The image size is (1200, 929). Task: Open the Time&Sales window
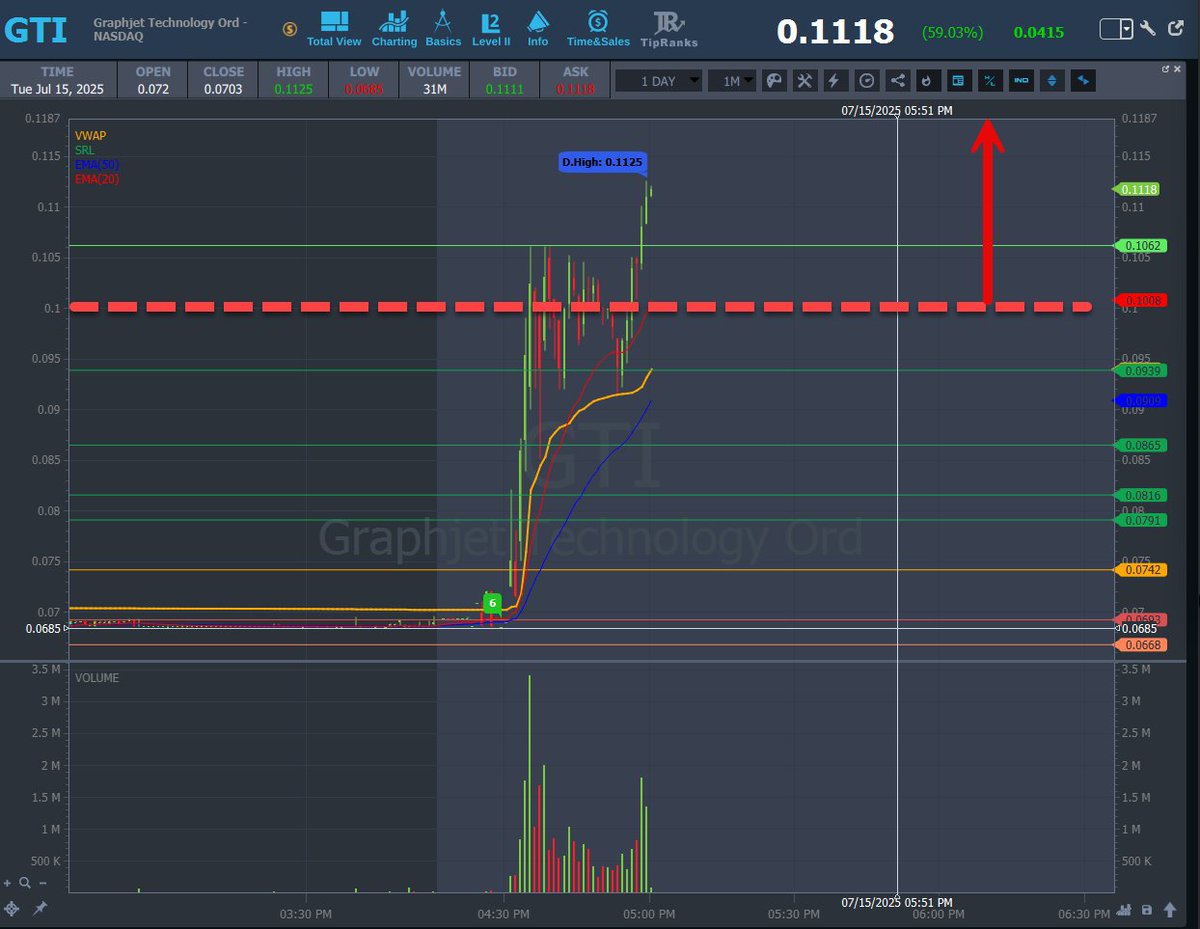[x=597, y=28]
